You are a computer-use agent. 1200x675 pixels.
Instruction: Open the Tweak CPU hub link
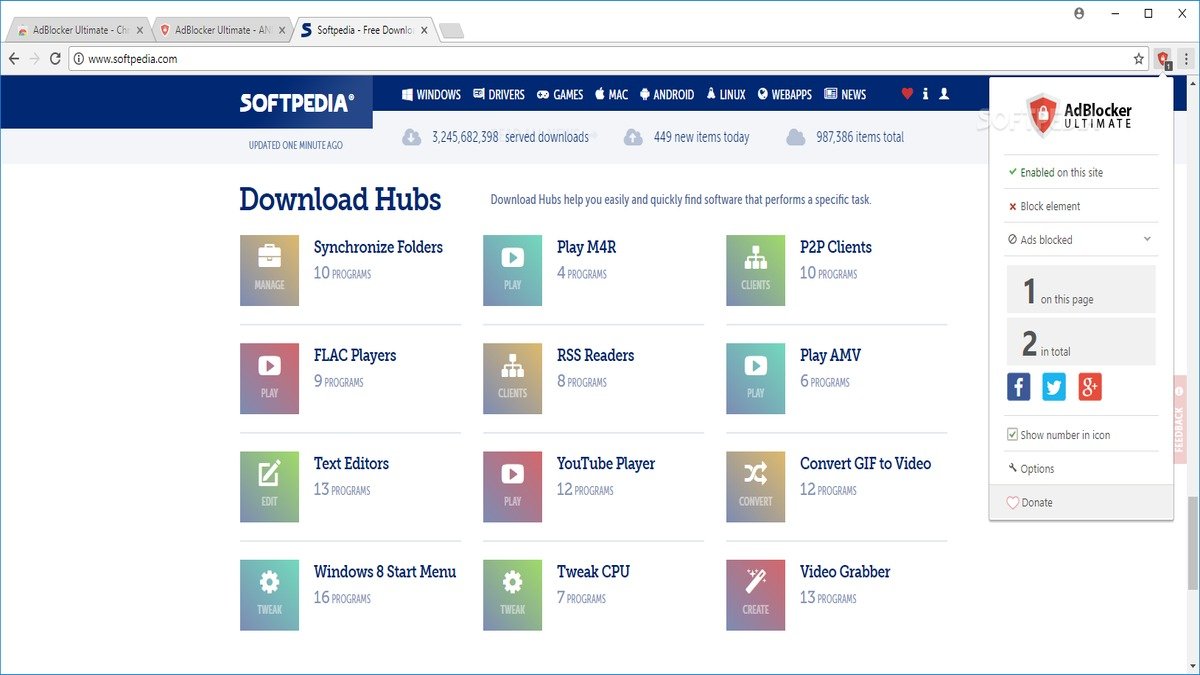593,571
